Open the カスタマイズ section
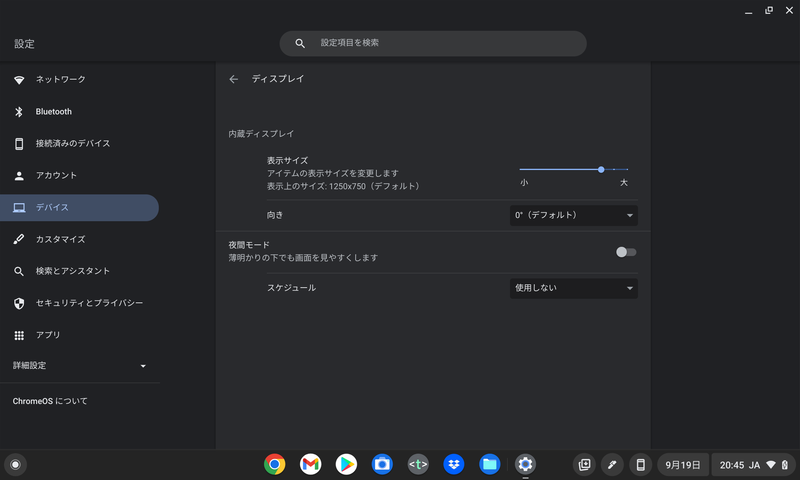800x480 pixels. tap(79, 239)
